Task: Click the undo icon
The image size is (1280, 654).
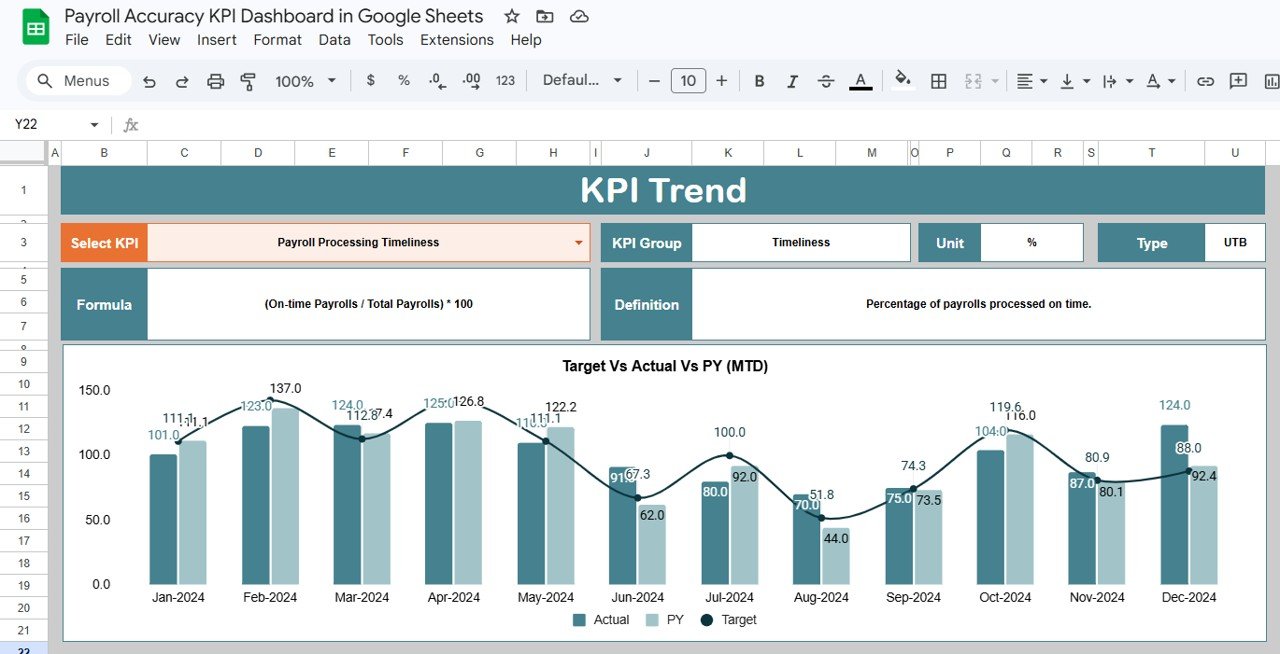Action: (149, 80)
